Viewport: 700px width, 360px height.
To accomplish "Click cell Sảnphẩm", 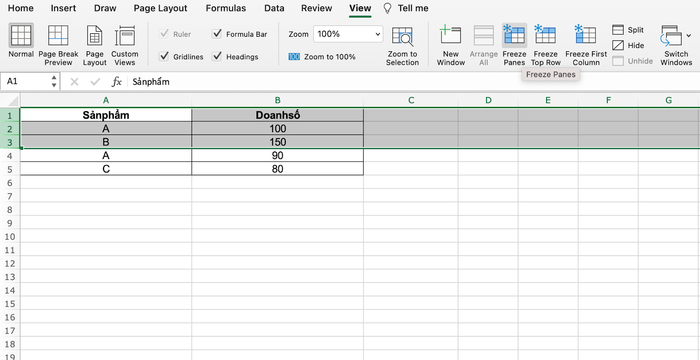I will pos(106,115).
